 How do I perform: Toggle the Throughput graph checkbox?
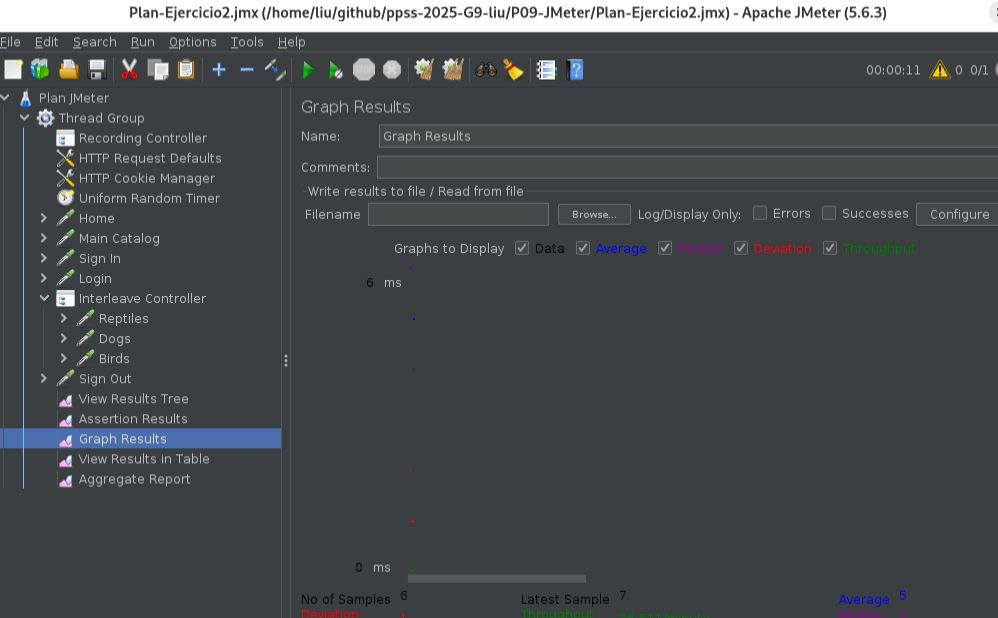829,248
